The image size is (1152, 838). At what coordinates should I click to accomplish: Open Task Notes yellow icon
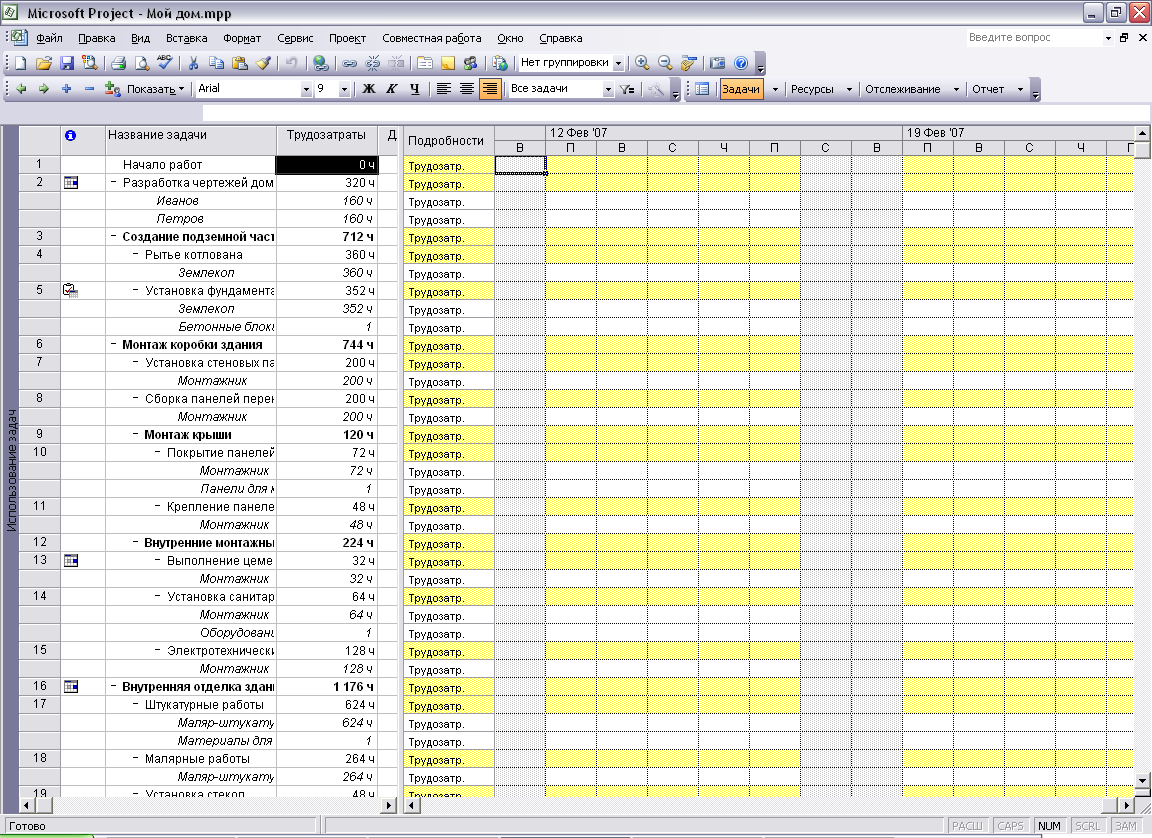tap(447, 63)
